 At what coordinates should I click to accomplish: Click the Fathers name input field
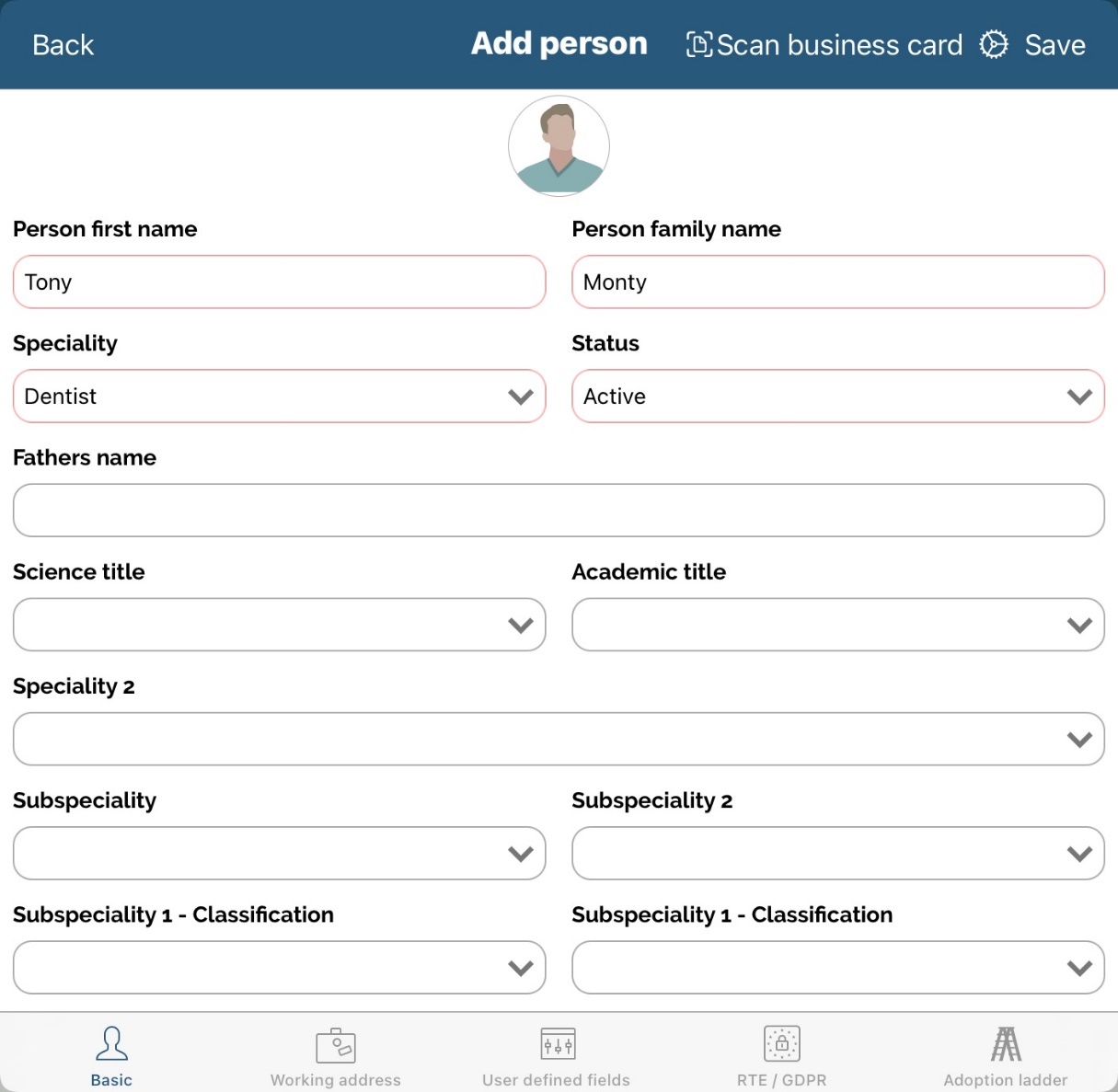(x=559, y=511)
